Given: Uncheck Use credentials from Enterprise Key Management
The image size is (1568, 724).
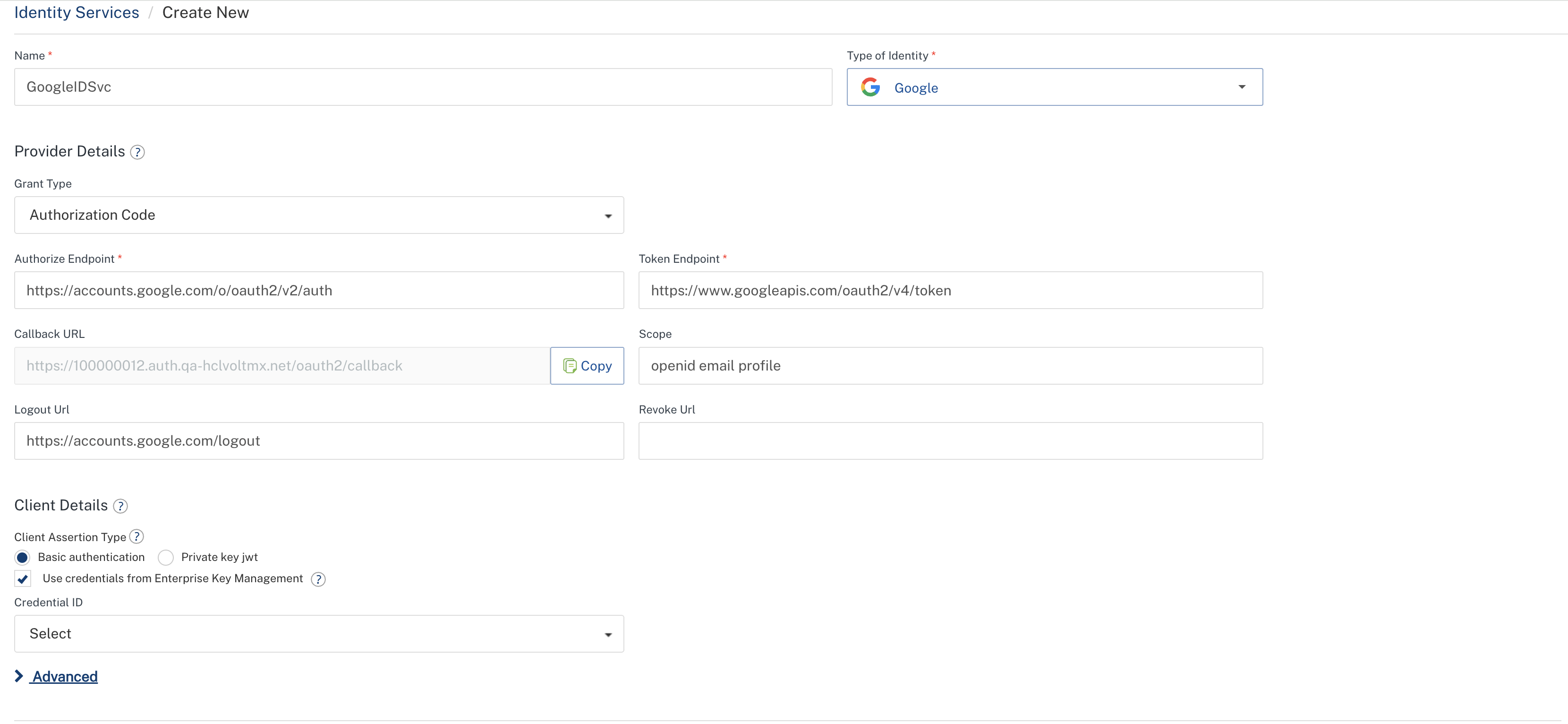Looking at the screenshot, I should [23, 579].
